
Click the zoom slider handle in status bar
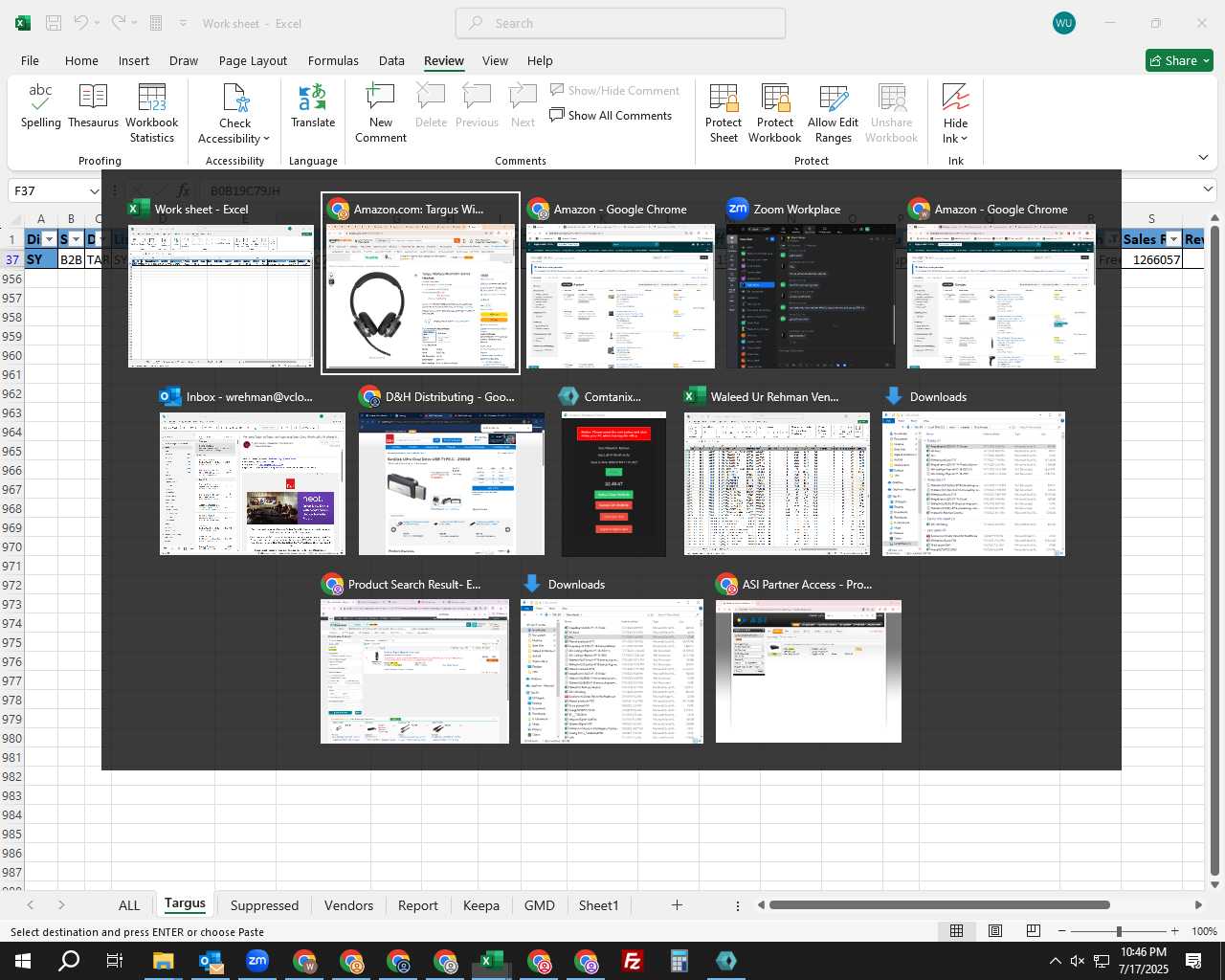(x=1119, y=931)
